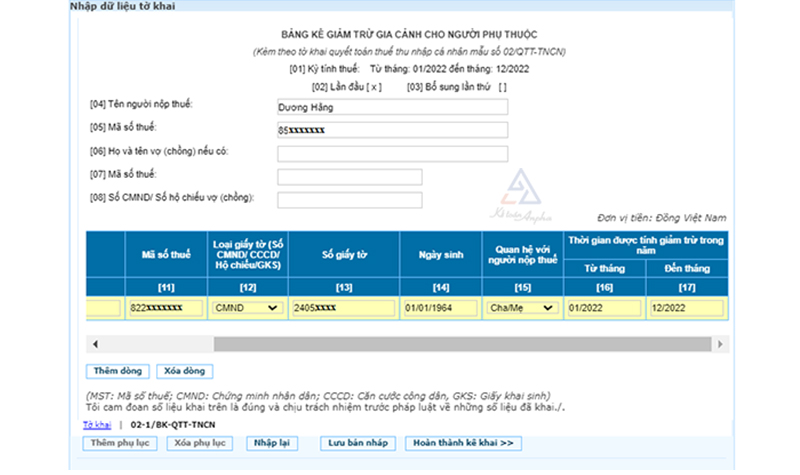Click the Ngày sinh column header
Viewport: 800px width, 475px height.
point(441,255)
